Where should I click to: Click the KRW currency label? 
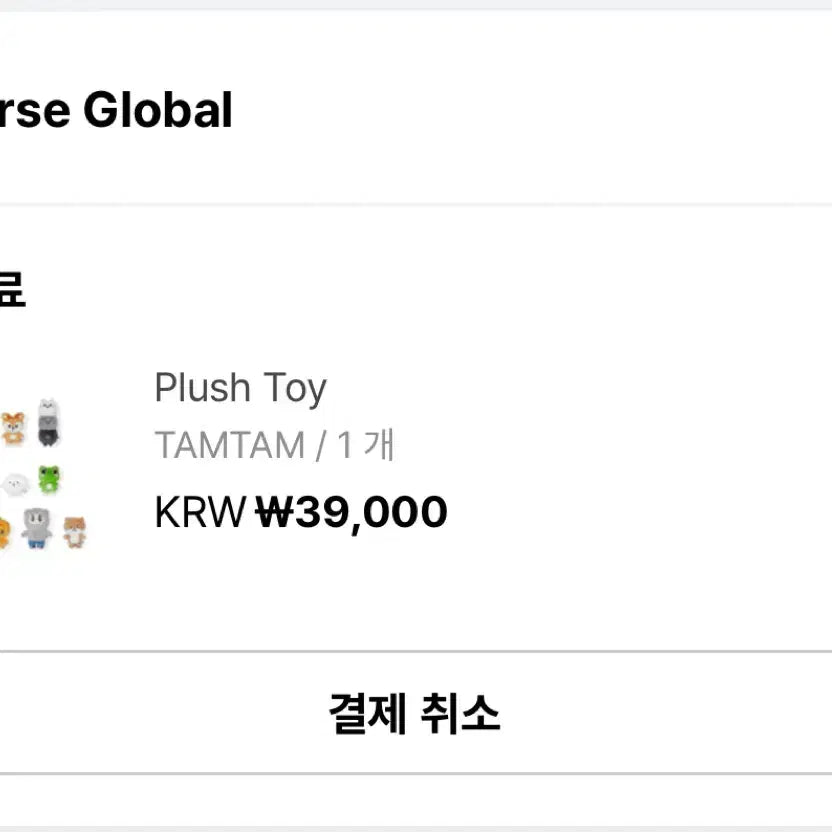click(200, 513)
